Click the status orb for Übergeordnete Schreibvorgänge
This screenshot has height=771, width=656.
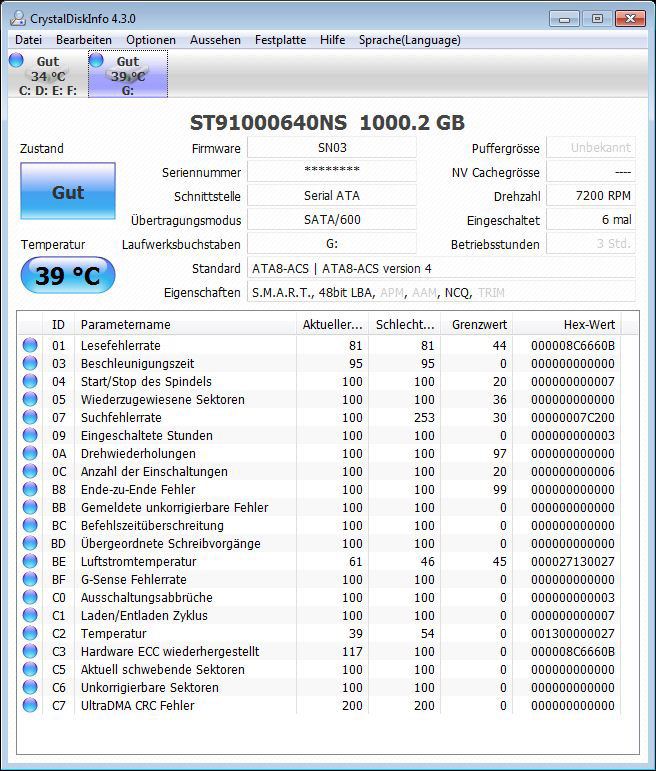point(30,543)
